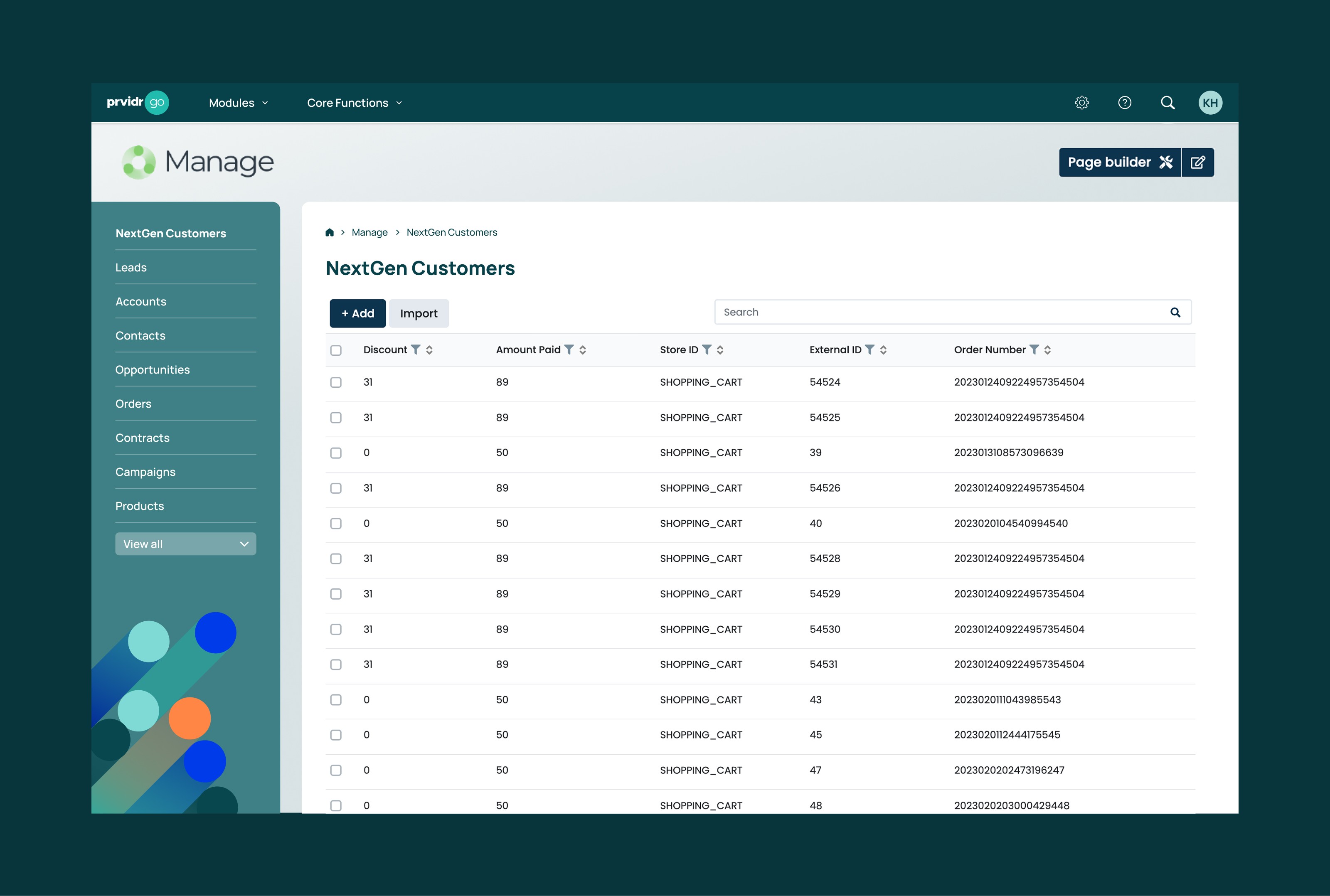Click the edit pencil icon beside Page builder
This screenshot has height=896, width=1330.
coord(1198,162)
